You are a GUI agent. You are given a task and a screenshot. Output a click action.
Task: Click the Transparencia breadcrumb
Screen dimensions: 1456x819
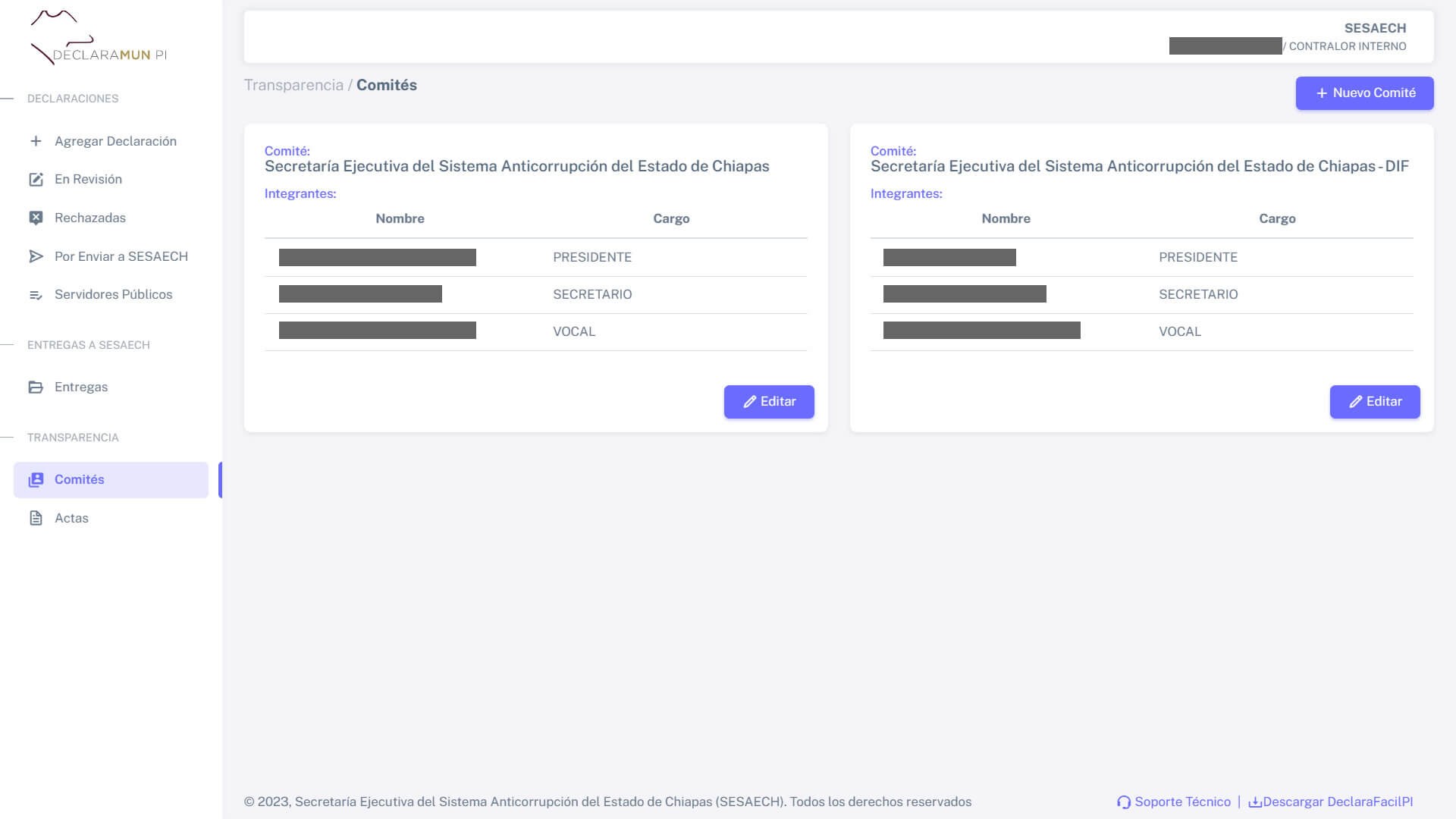point(293,85)
